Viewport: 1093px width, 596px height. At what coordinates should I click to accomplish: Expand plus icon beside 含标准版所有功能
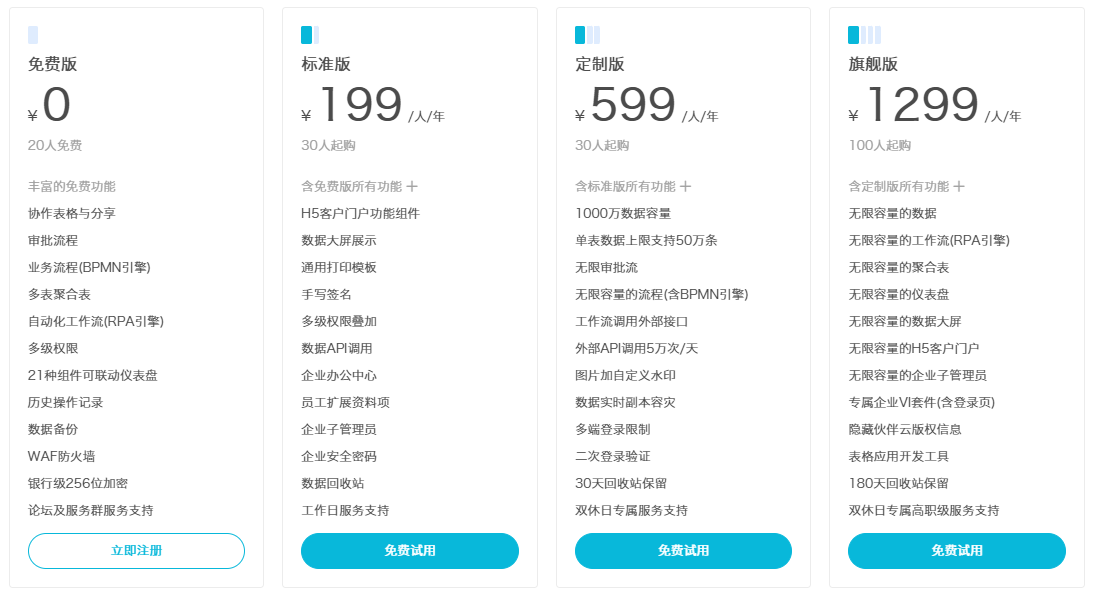coord(685,186)
